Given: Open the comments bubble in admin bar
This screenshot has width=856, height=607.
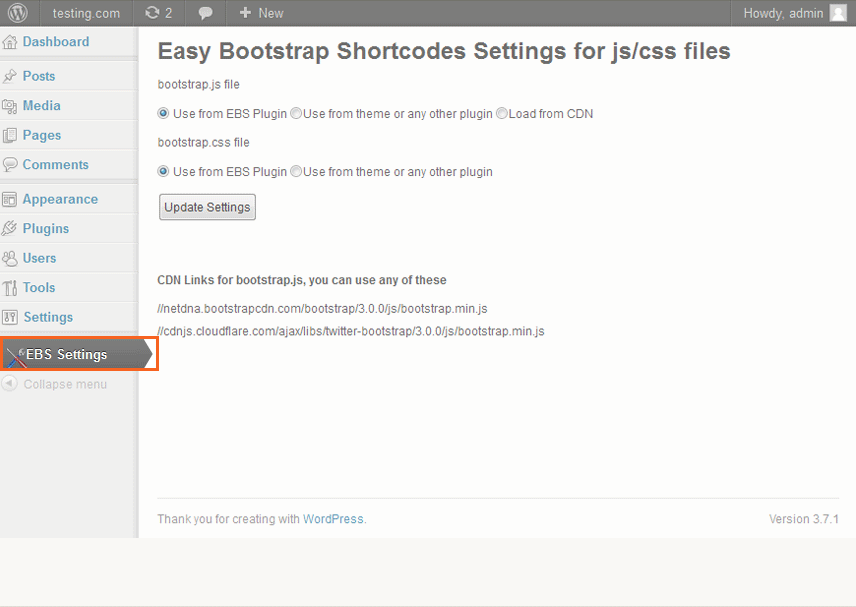Looking at the screenshot, I should click(x=205, y=13).
